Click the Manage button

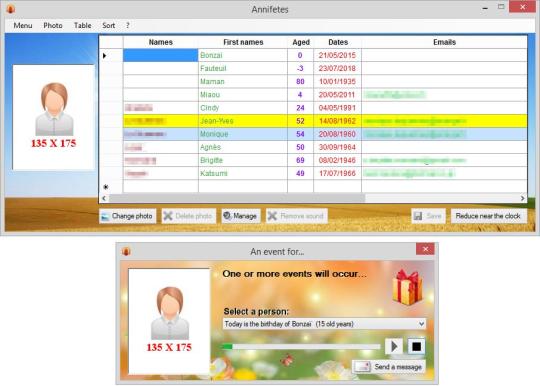tap(241, 216)
